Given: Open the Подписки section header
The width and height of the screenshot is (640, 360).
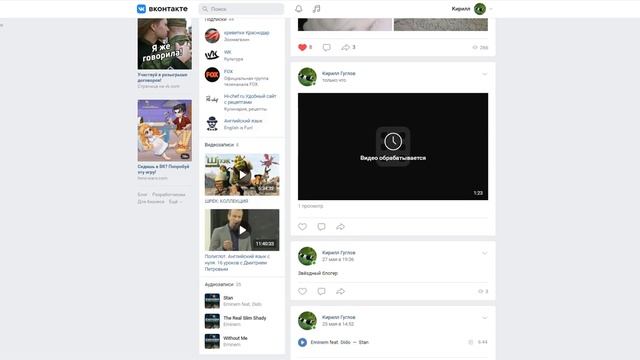Looking at the screenshot, I should pyautogui.click(x=219, y=19).
